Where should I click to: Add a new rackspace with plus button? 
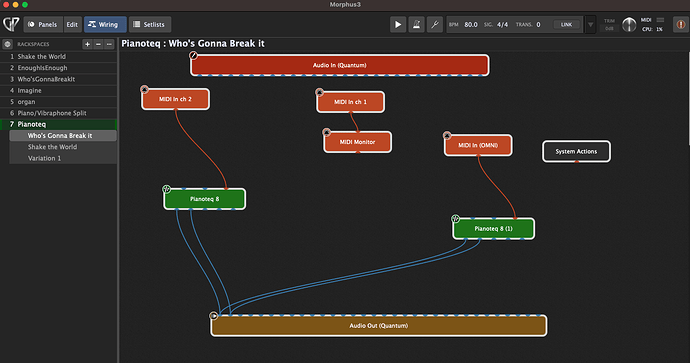click(x=87, y=44)
